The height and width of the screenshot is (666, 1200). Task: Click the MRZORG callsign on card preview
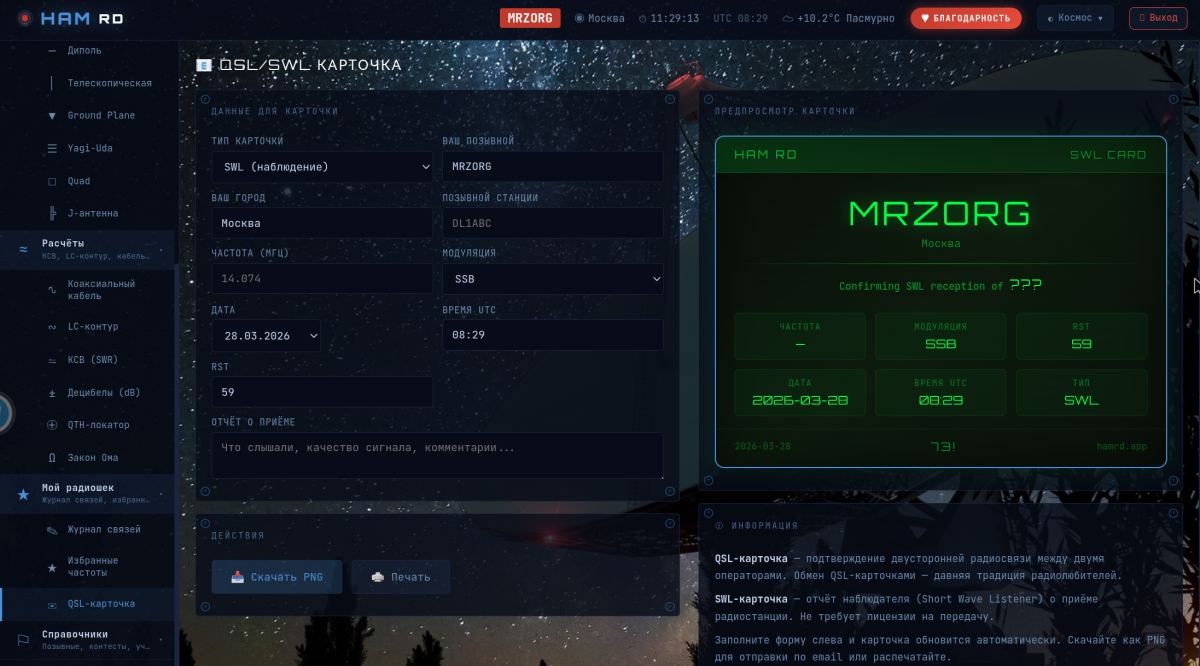pos(940,213)
